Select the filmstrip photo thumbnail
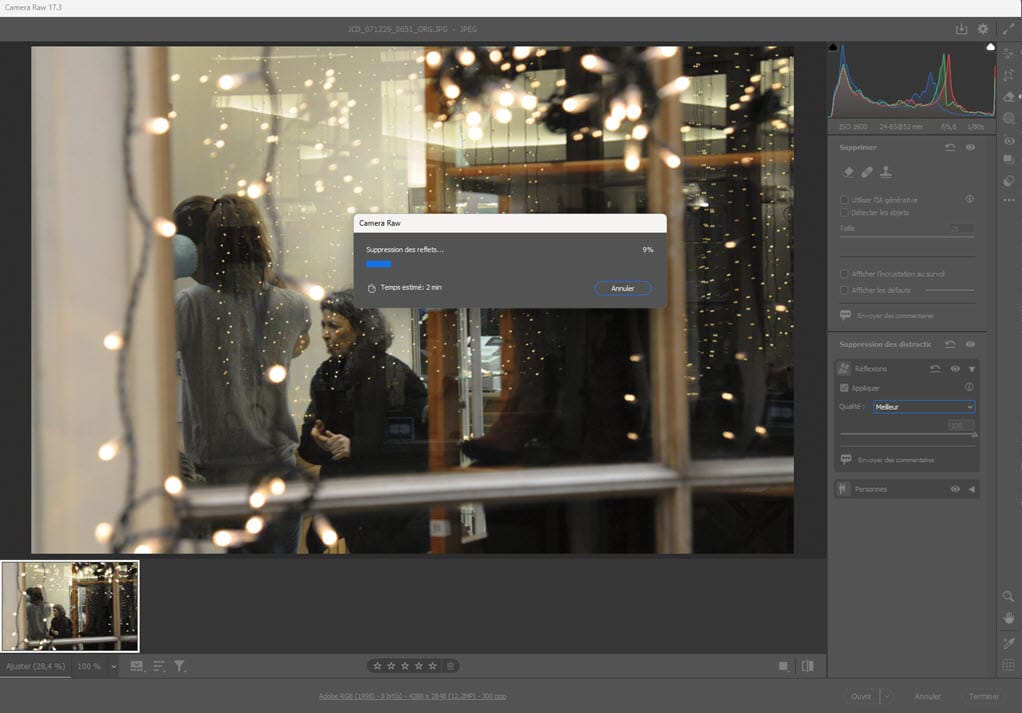 (70, 606)
